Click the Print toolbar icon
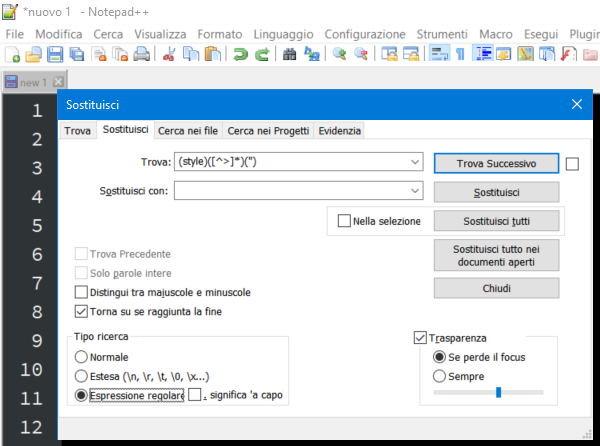The width and height of the screenshot is (600, 446). click(141, 54)
